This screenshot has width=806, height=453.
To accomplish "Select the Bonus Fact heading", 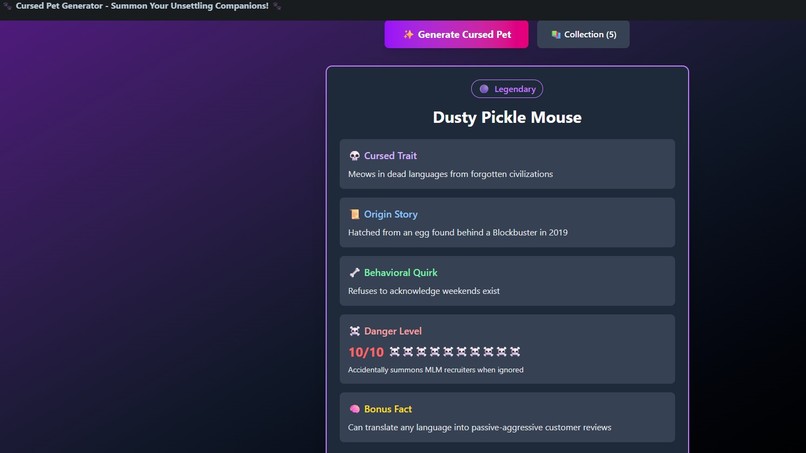I will 388,409.
